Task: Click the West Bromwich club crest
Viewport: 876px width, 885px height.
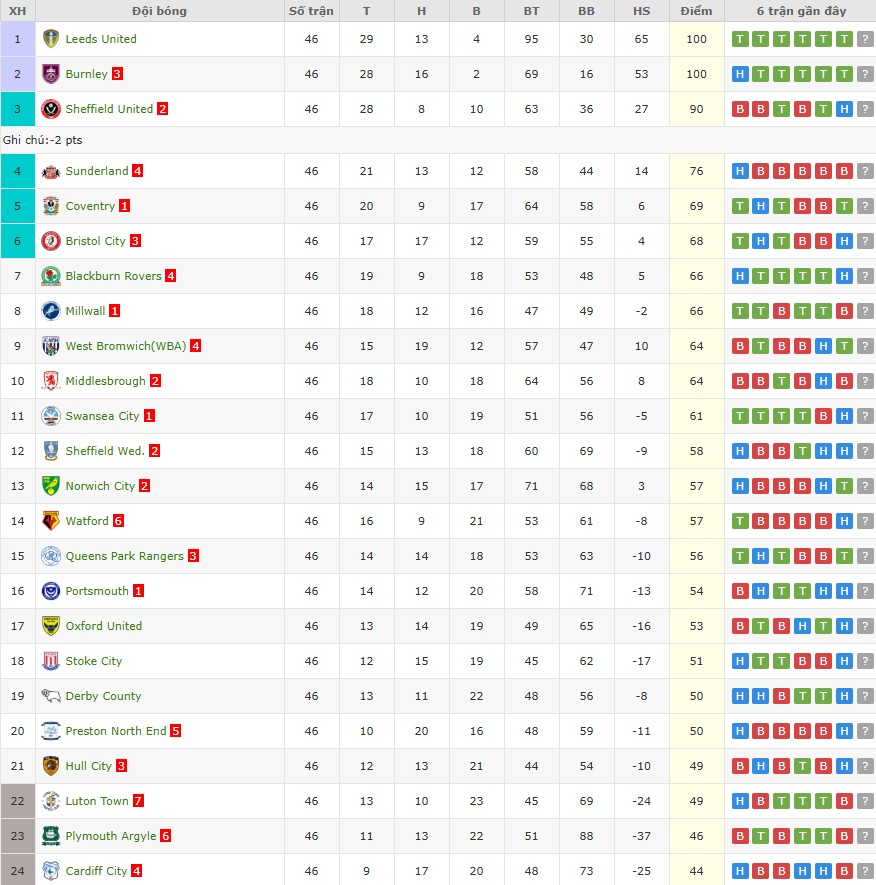Action: click(51, 346)
